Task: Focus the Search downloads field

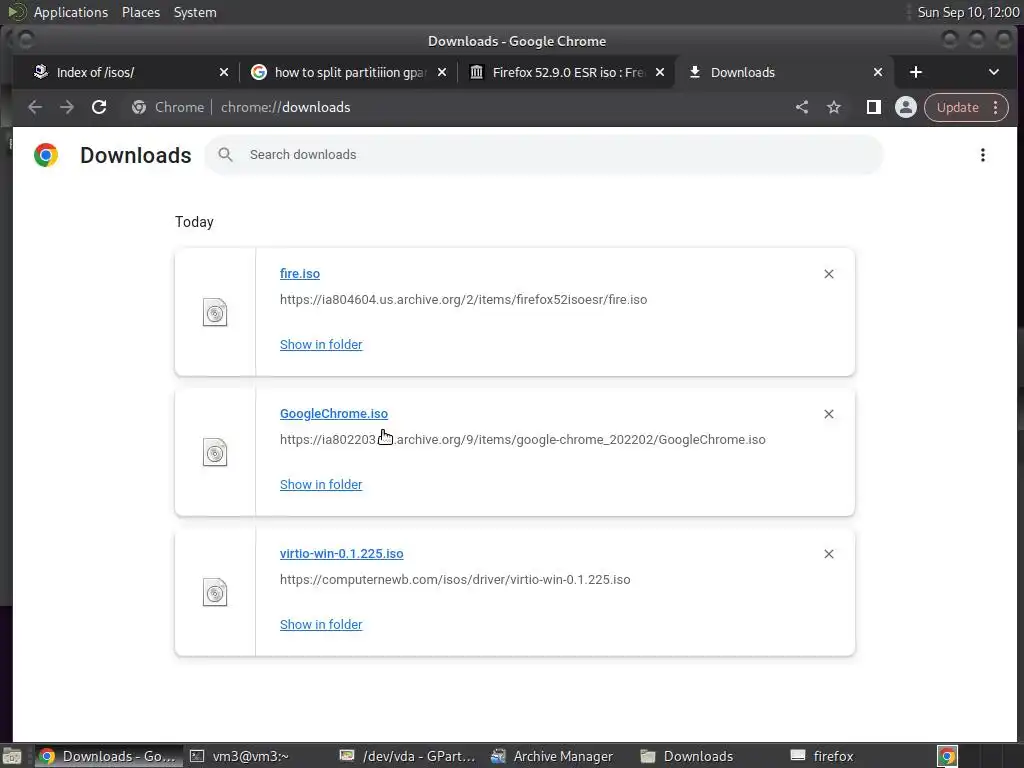Action: [x=544, y=155]
